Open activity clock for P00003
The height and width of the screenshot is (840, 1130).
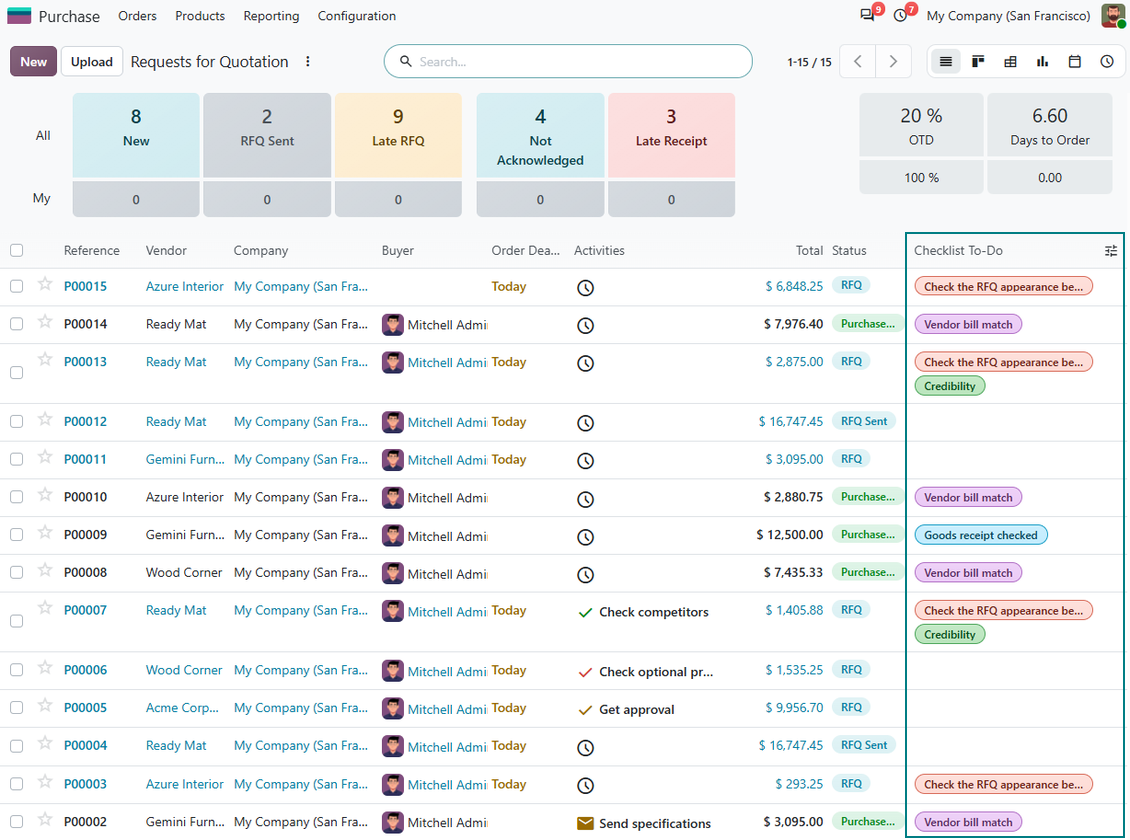(x=585, y=785)
